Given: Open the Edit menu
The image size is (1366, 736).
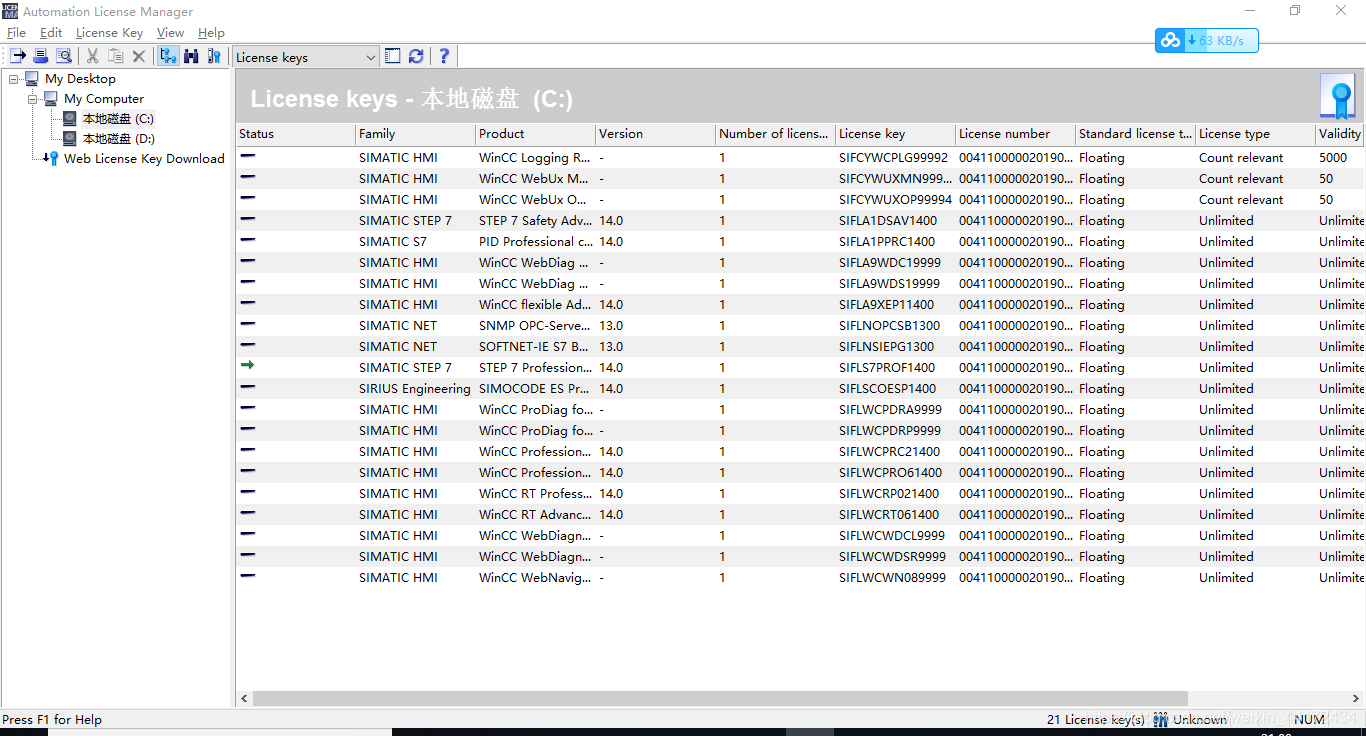Looking at the screenshot, I should pyautogui.click(x=51, y=33).
